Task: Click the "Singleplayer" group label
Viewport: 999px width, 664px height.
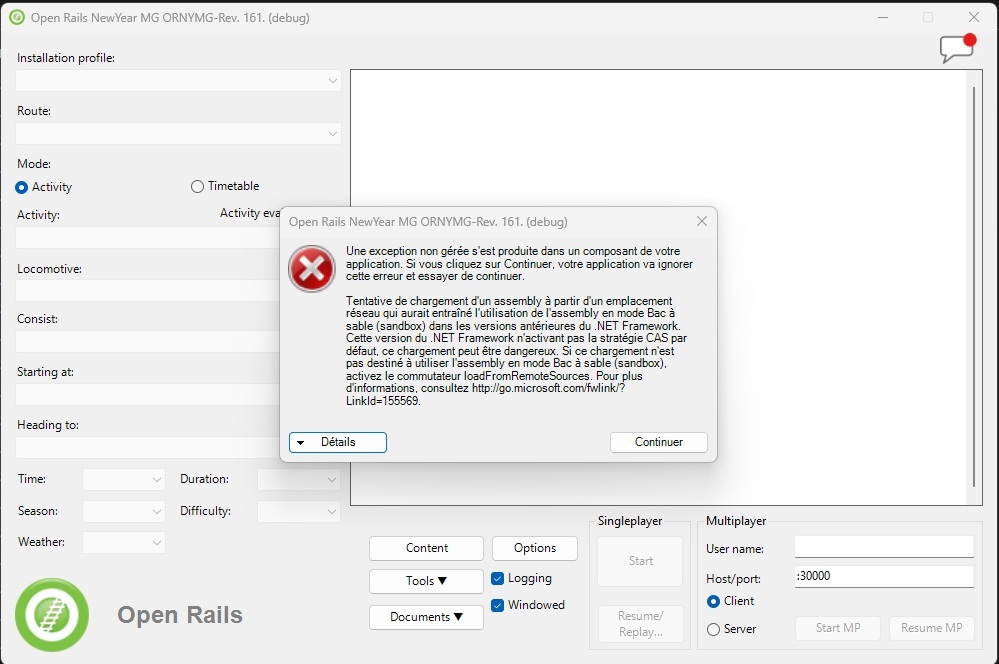Action: 630,521
